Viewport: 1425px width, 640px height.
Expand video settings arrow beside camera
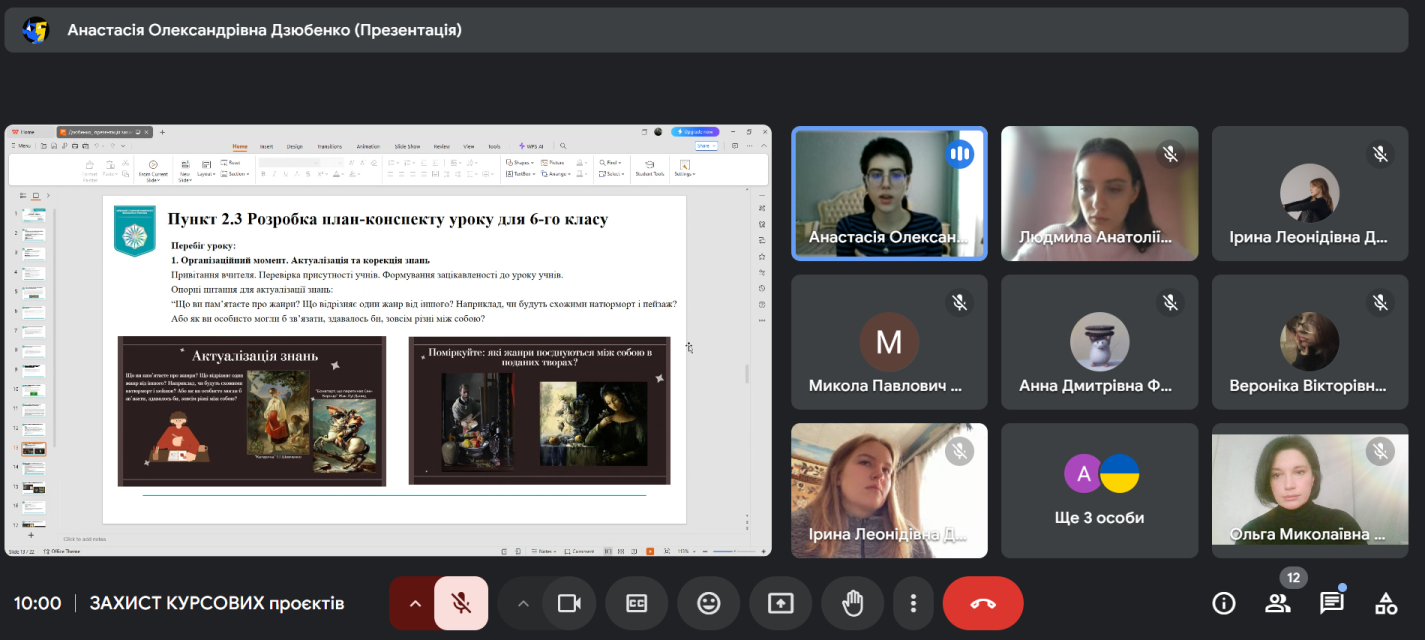(523, 603)
